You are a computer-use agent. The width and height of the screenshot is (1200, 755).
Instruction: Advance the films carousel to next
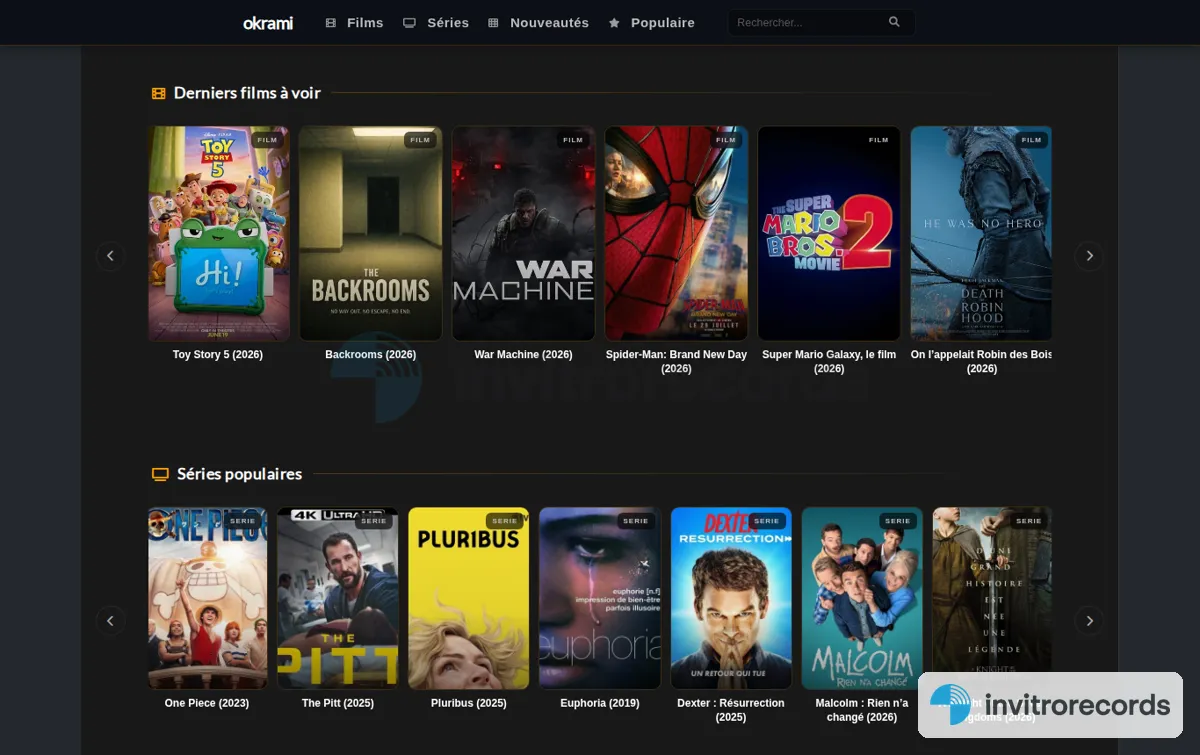1089,256
